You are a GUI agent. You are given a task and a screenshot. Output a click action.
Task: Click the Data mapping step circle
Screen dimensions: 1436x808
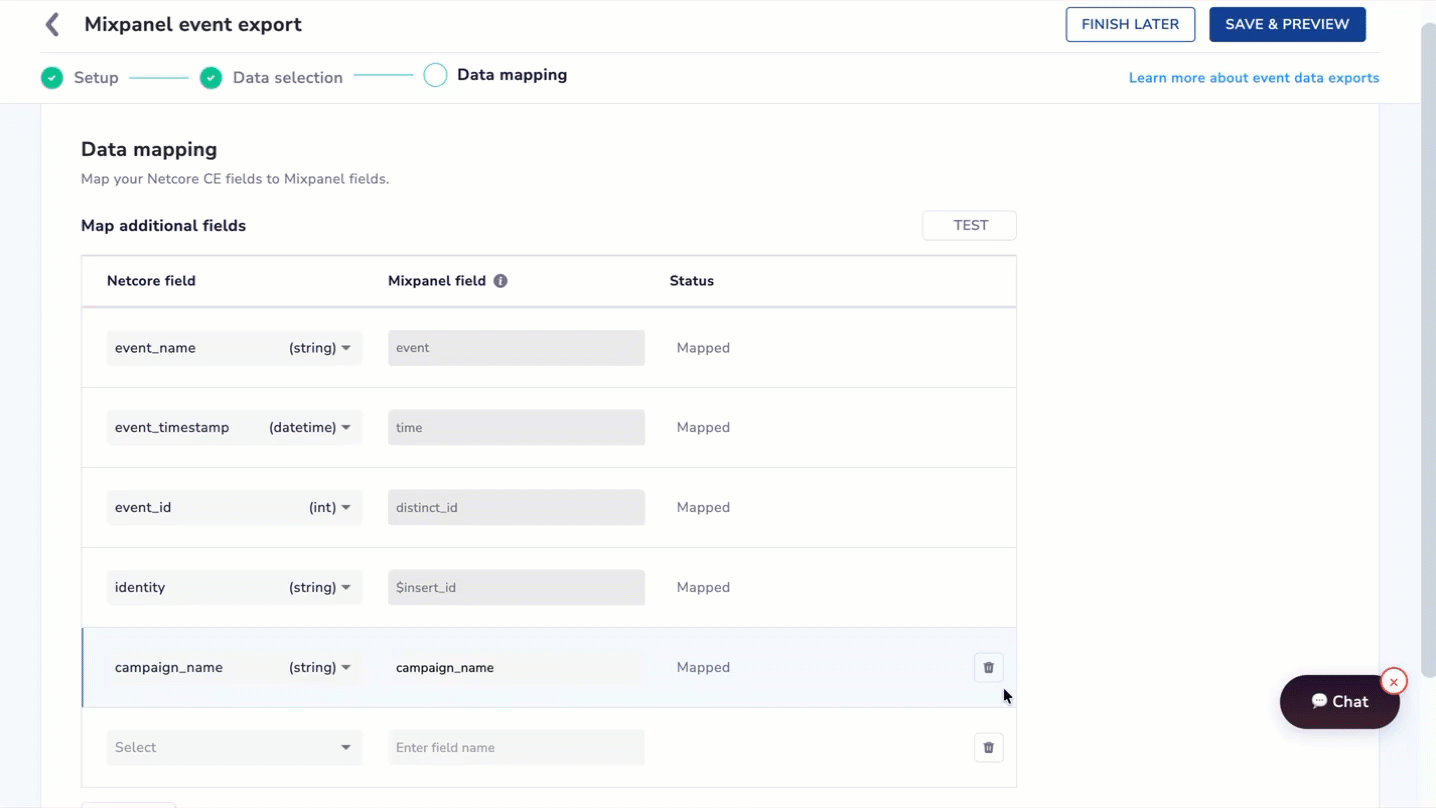[435, 75]
